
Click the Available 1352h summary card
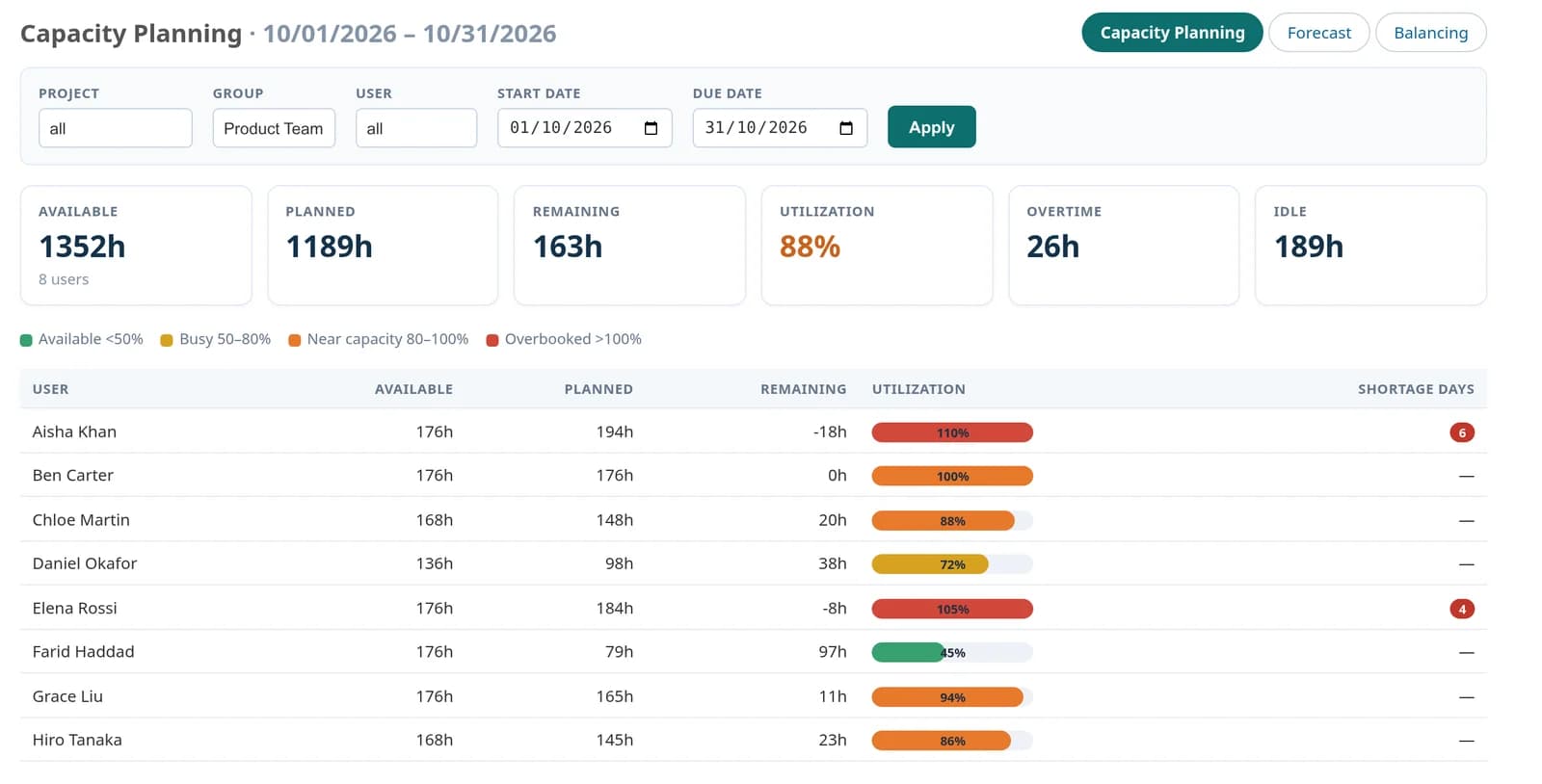[x=136, y=246]
